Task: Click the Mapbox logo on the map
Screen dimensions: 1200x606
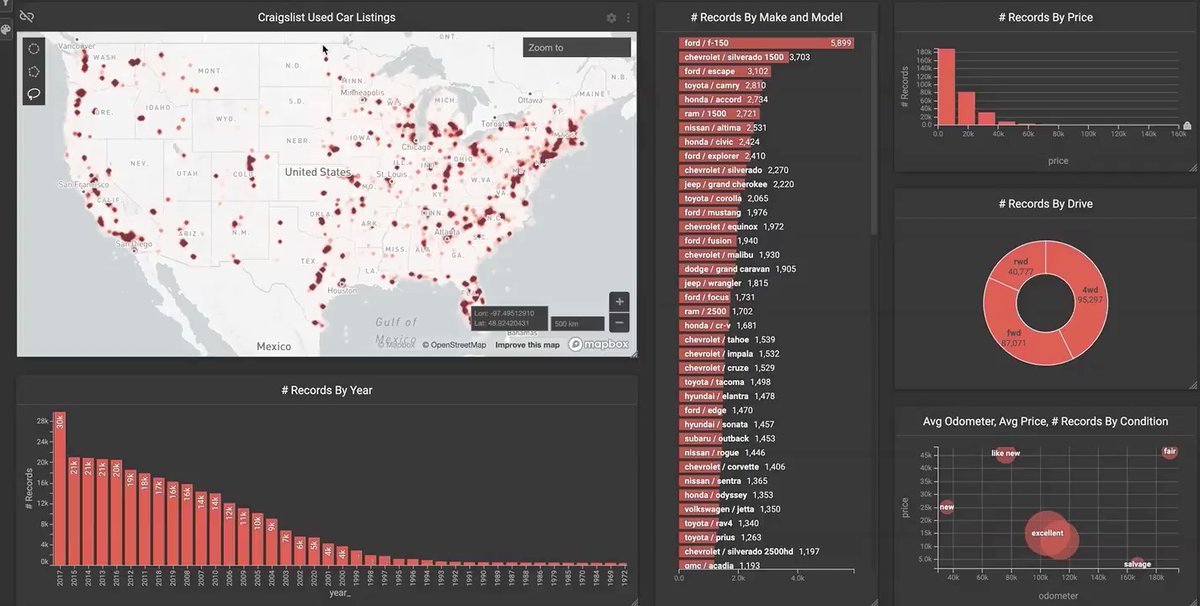Action: (x=600, y=345)
